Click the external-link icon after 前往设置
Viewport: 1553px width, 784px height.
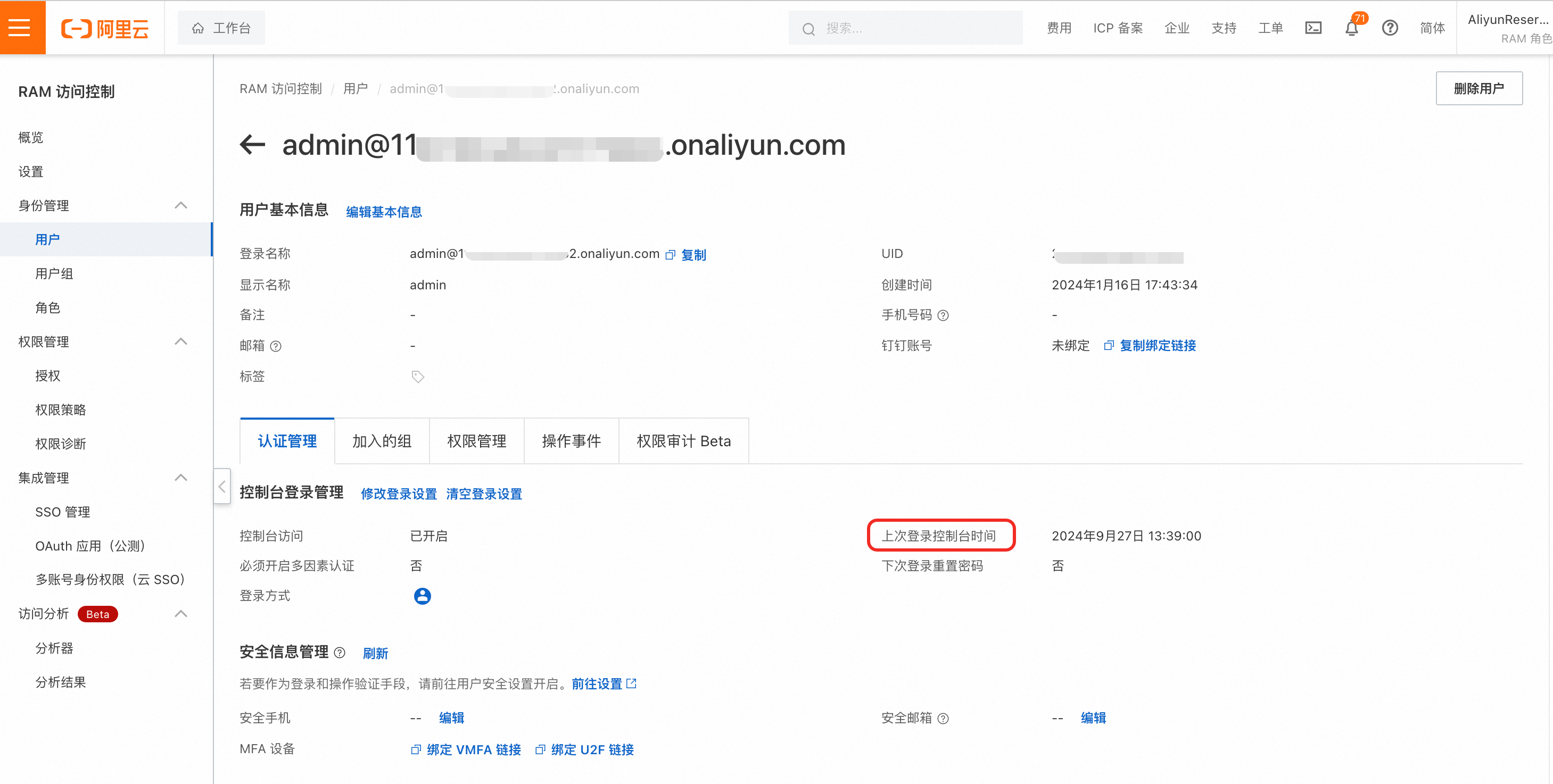631,683
